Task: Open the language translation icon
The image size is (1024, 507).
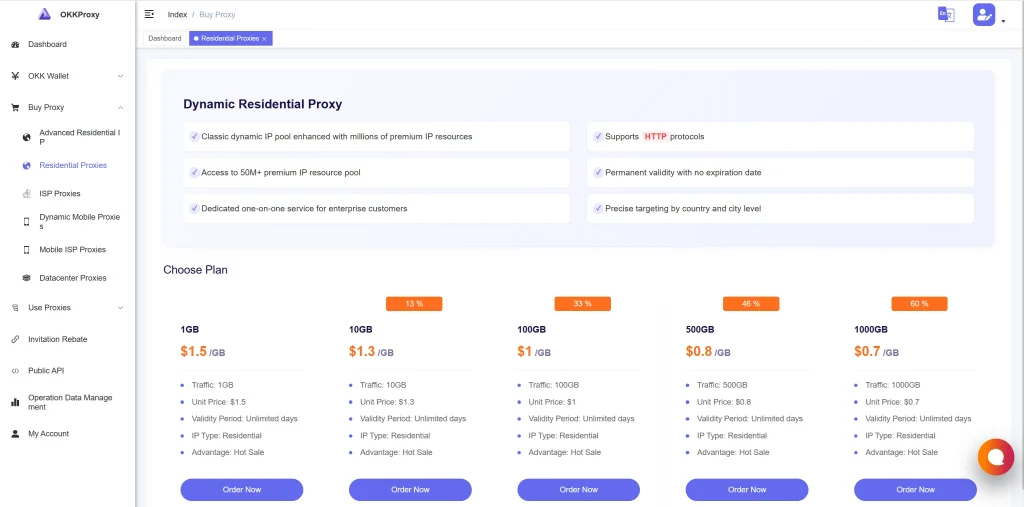Action: click(945, 14)
